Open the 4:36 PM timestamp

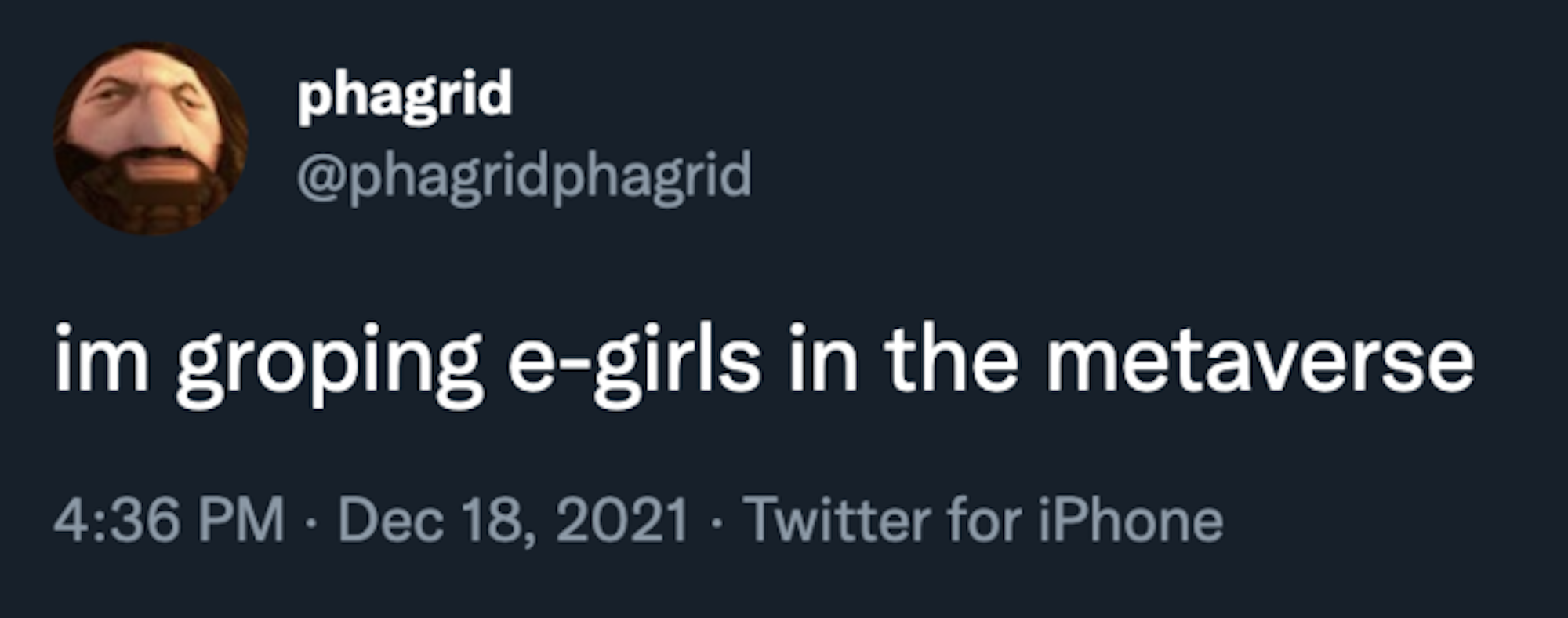tap(169, 519)
